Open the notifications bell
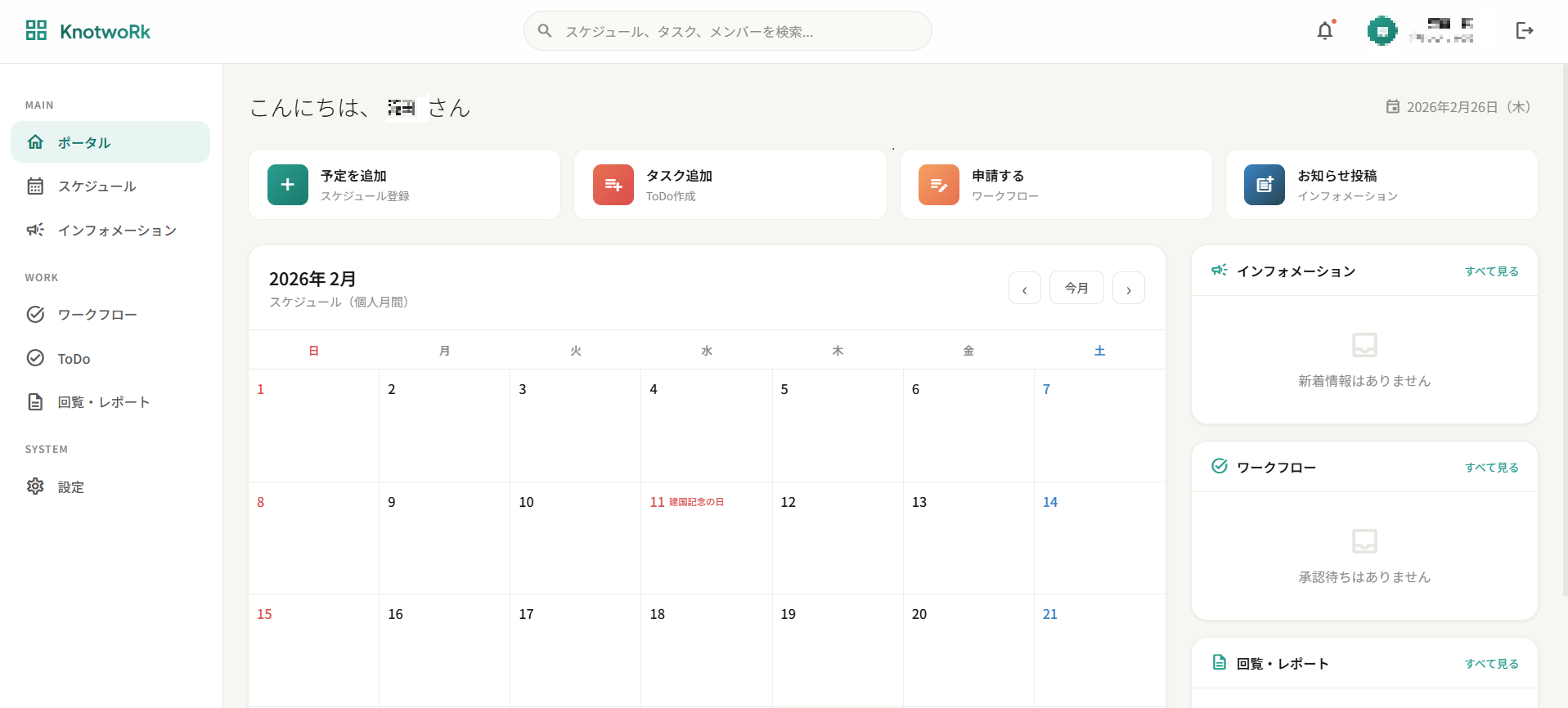 click(1324, 31)
